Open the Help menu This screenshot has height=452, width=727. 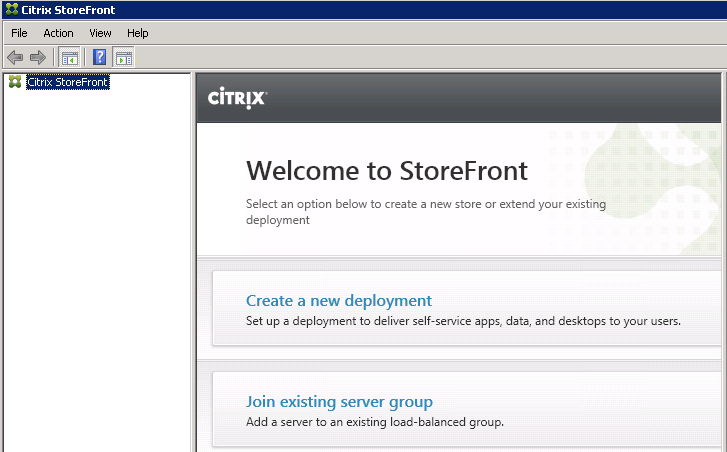pyautogui.click(x=138, y=33)
